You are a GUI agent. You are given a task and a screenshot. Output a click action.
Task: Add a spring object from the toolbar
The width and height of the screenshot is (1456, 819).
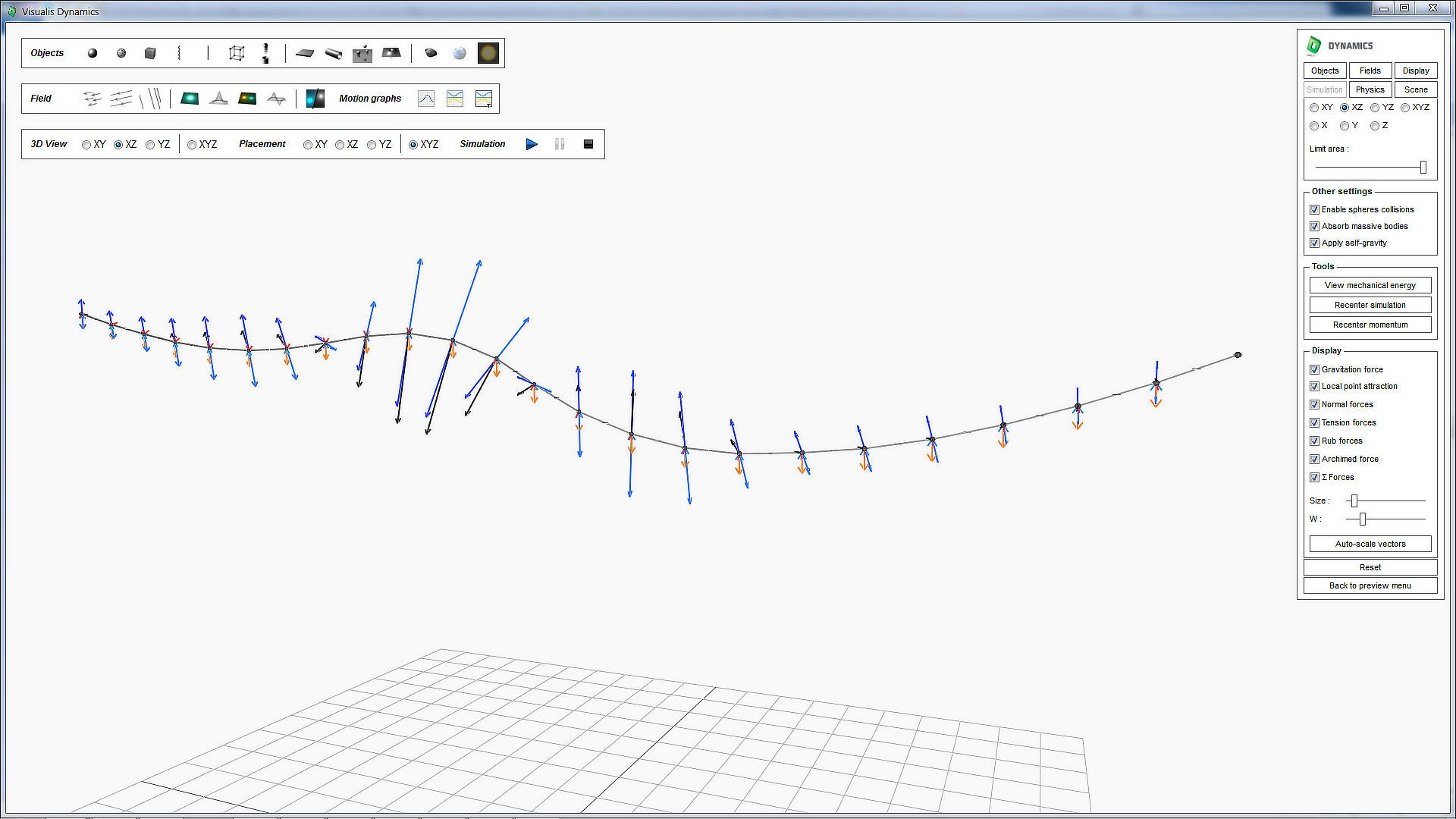179,53
